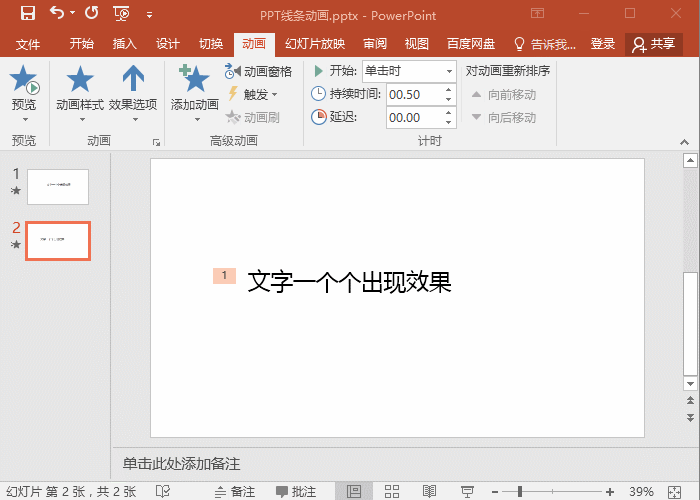Click the 告诉我 lightbulb search box
Image resolution: width=700 pixels, height=500 pixels.
point(545,44)
